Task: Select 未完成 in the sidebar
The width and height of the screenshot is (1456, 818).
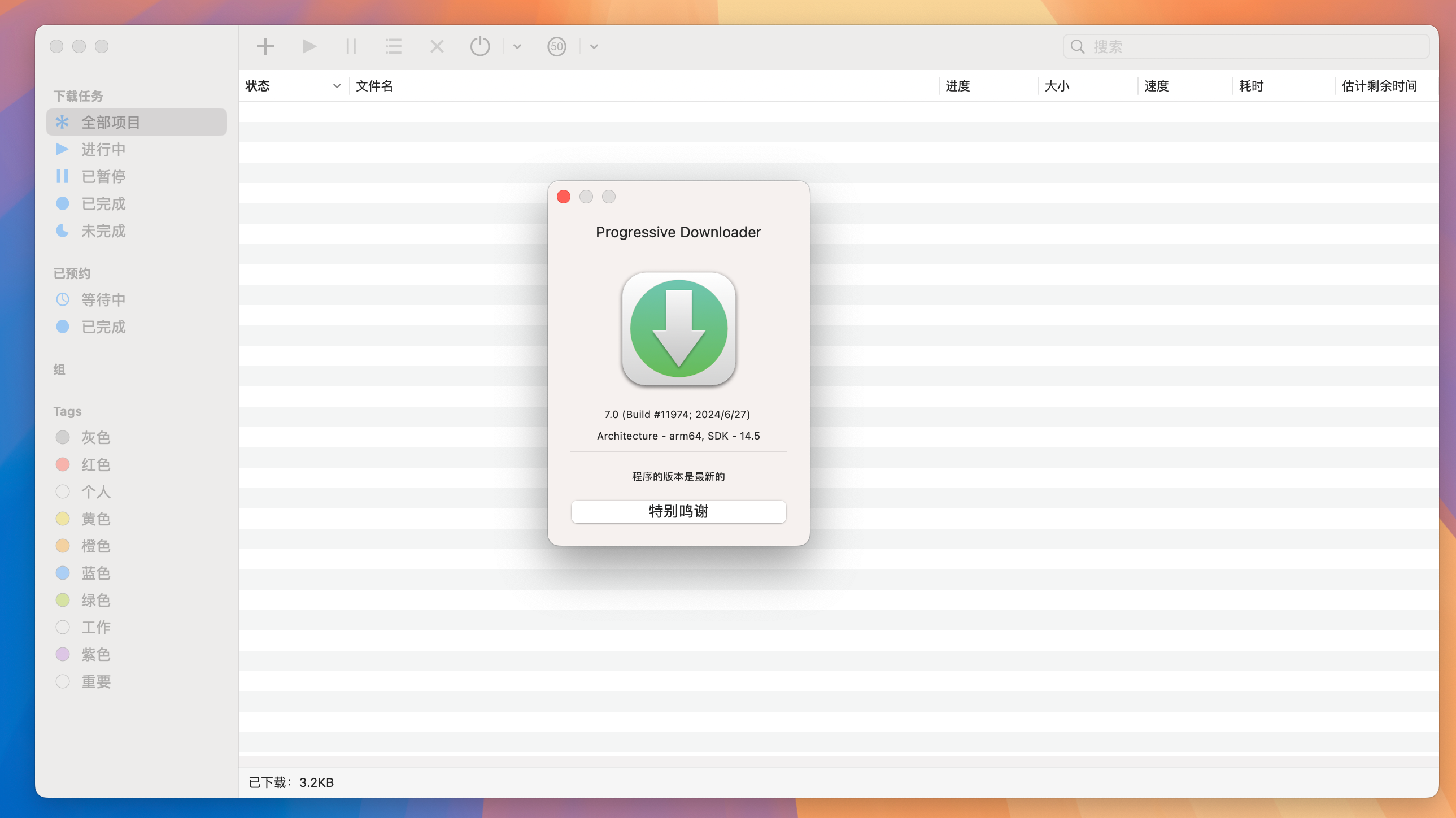Action: pos(137,230)
